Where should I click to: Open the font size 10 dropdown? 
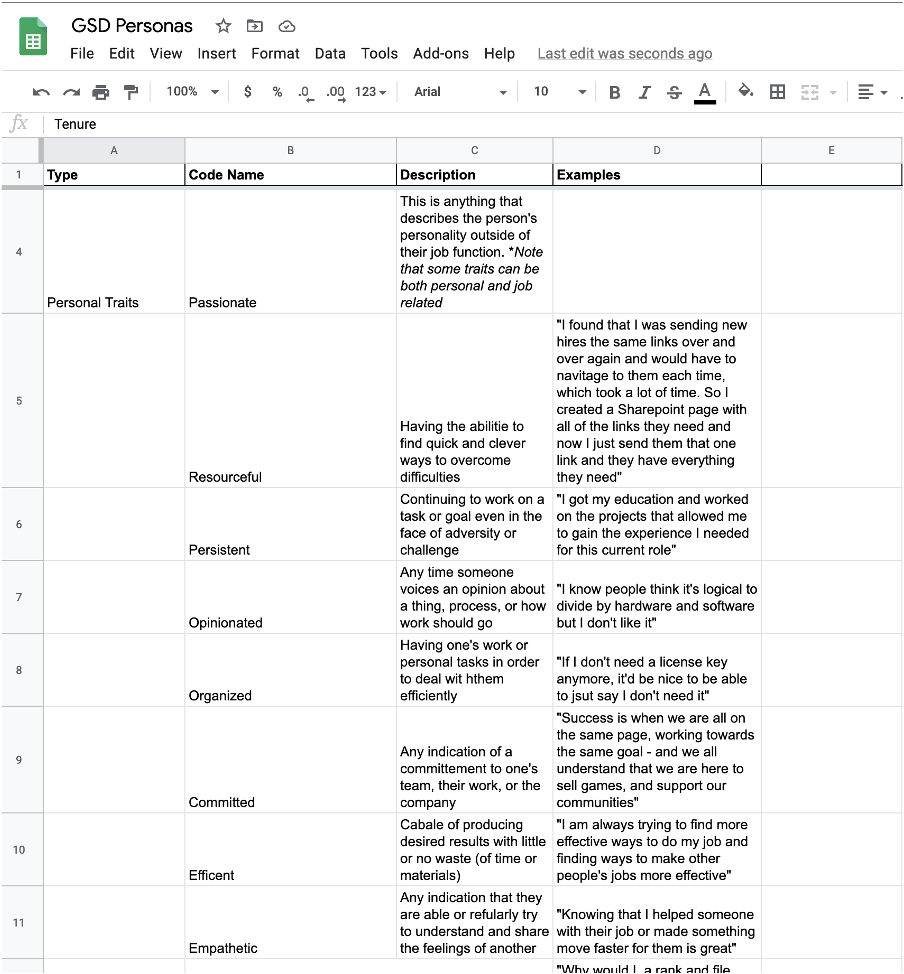coord(560,92)
